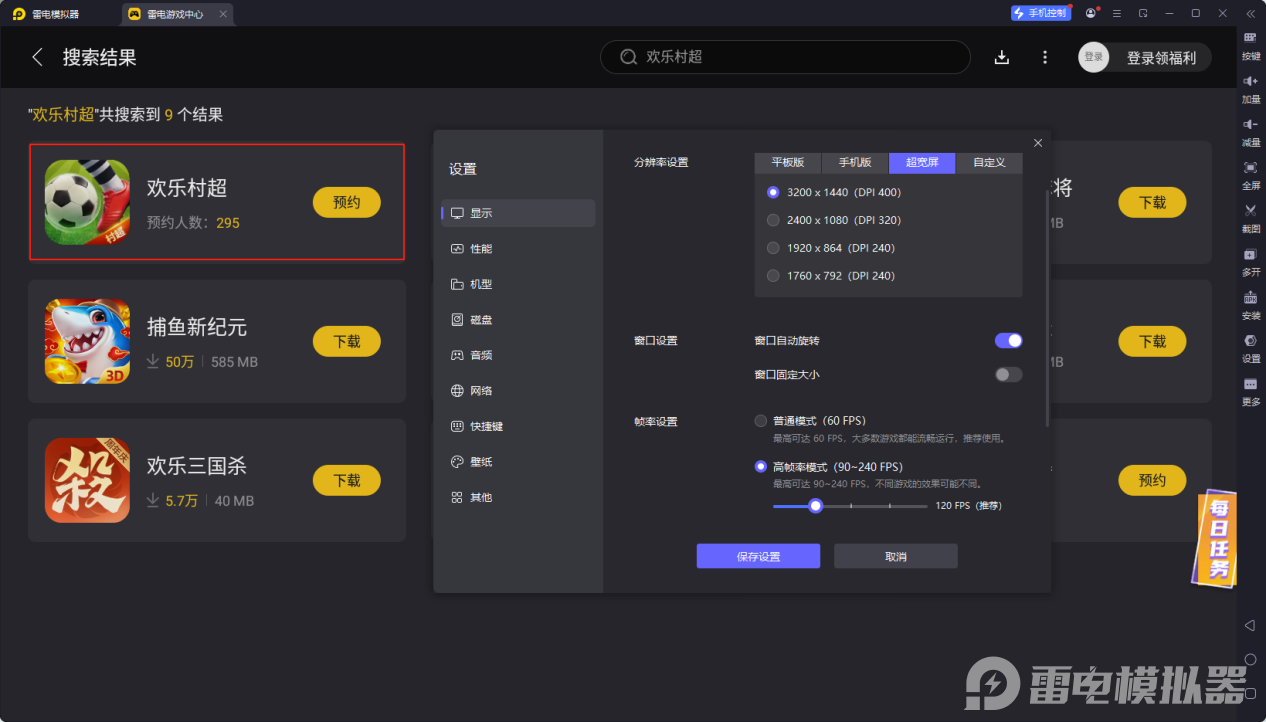
Task: Select 高帧率模式 (90~240 FPS)
Action: [x=761, y=467]
